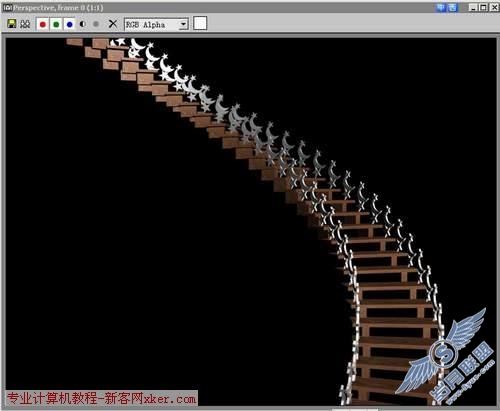Screen dimensions: 500x411
Task: Enable monochrome display gray circle
Action: 96,24
